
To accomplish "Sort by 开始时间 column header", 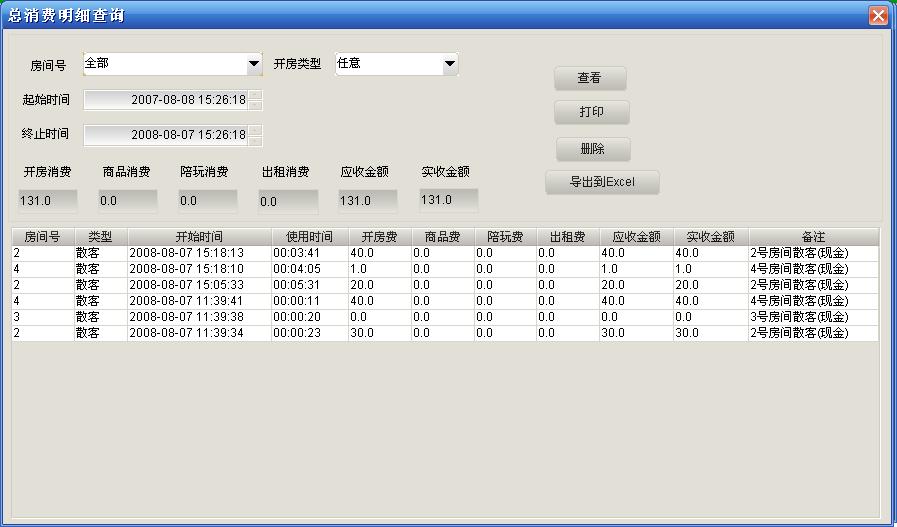I will [x=199, y=237].
